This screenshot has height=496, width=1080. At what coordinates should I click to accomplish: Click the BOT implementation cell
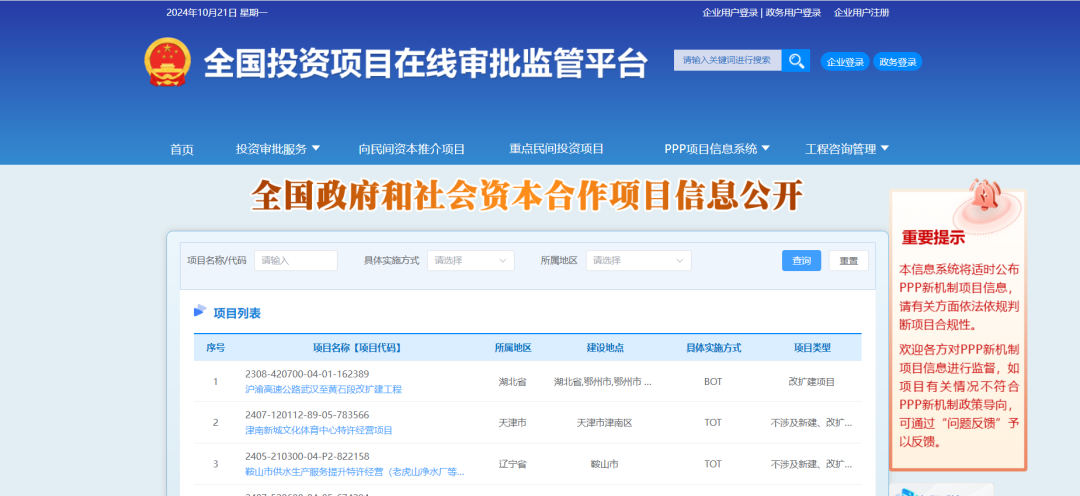tap(713, 382)
